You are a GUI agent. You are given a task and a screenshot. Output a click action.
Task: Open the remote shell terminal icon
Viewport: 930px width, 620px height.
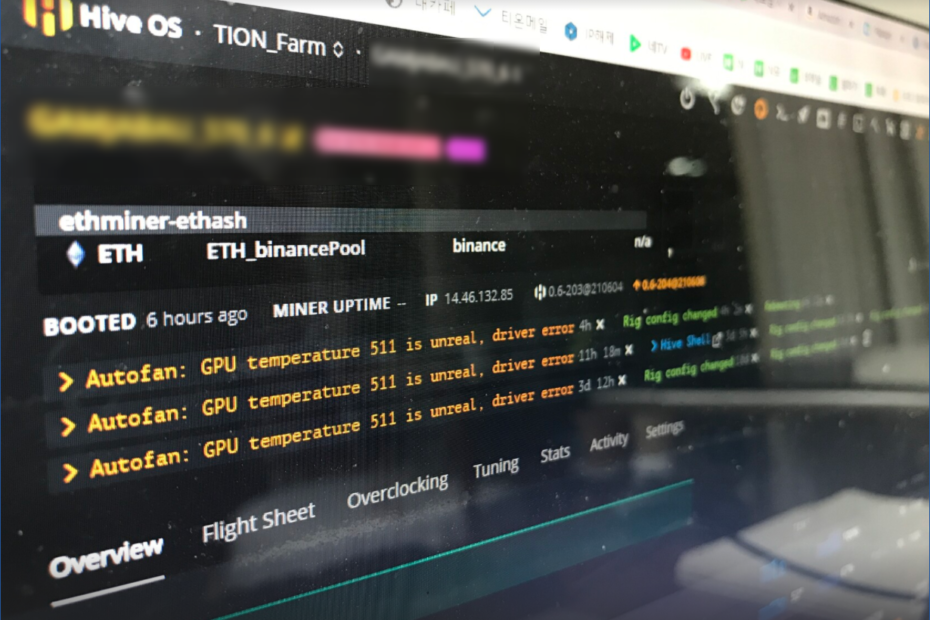(782, 113)
